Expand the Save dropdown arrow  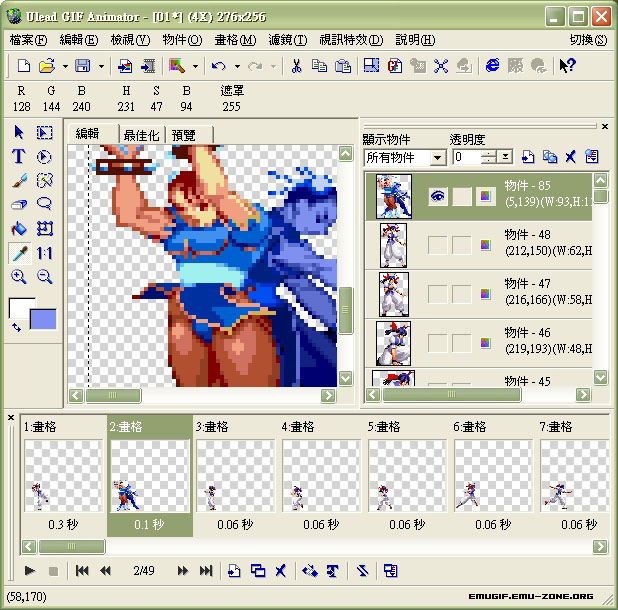click(x=101, y=66)
